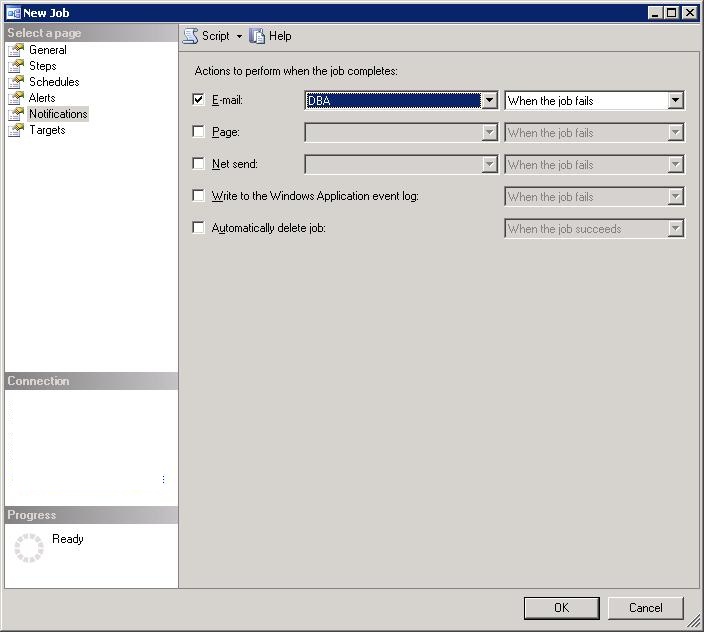Viewport: 704px width, 632px height.
Task: Go to the Schedules page
Action: coord(54,82)
